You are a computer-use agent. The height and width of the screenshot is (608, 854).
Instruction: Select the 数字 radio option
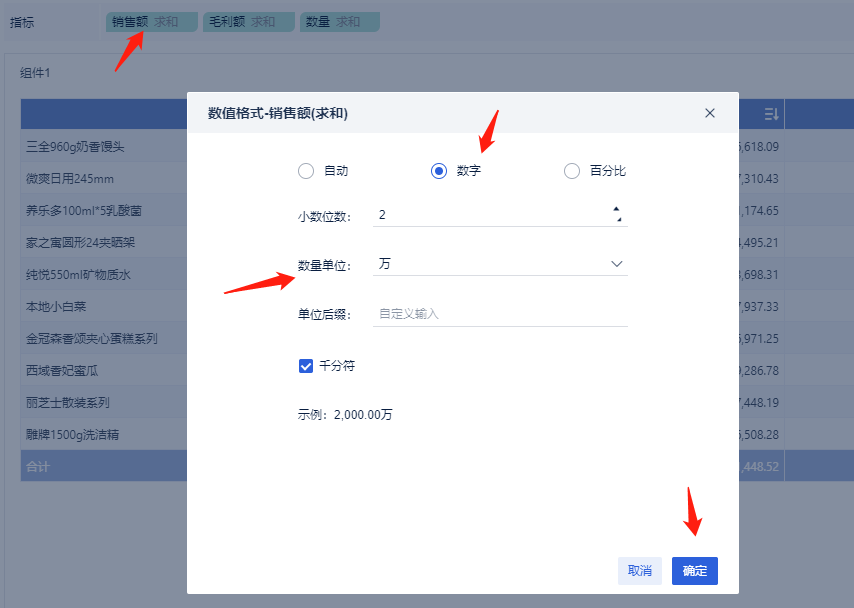tap(438, 171)
